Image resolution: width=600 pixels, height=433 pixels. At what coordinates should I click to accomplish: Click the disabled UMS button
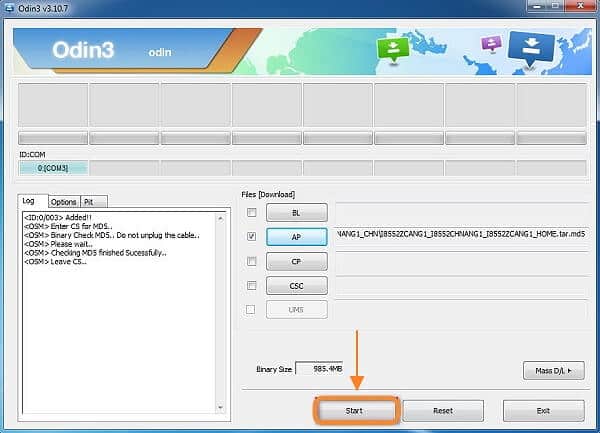coord(297,309)
